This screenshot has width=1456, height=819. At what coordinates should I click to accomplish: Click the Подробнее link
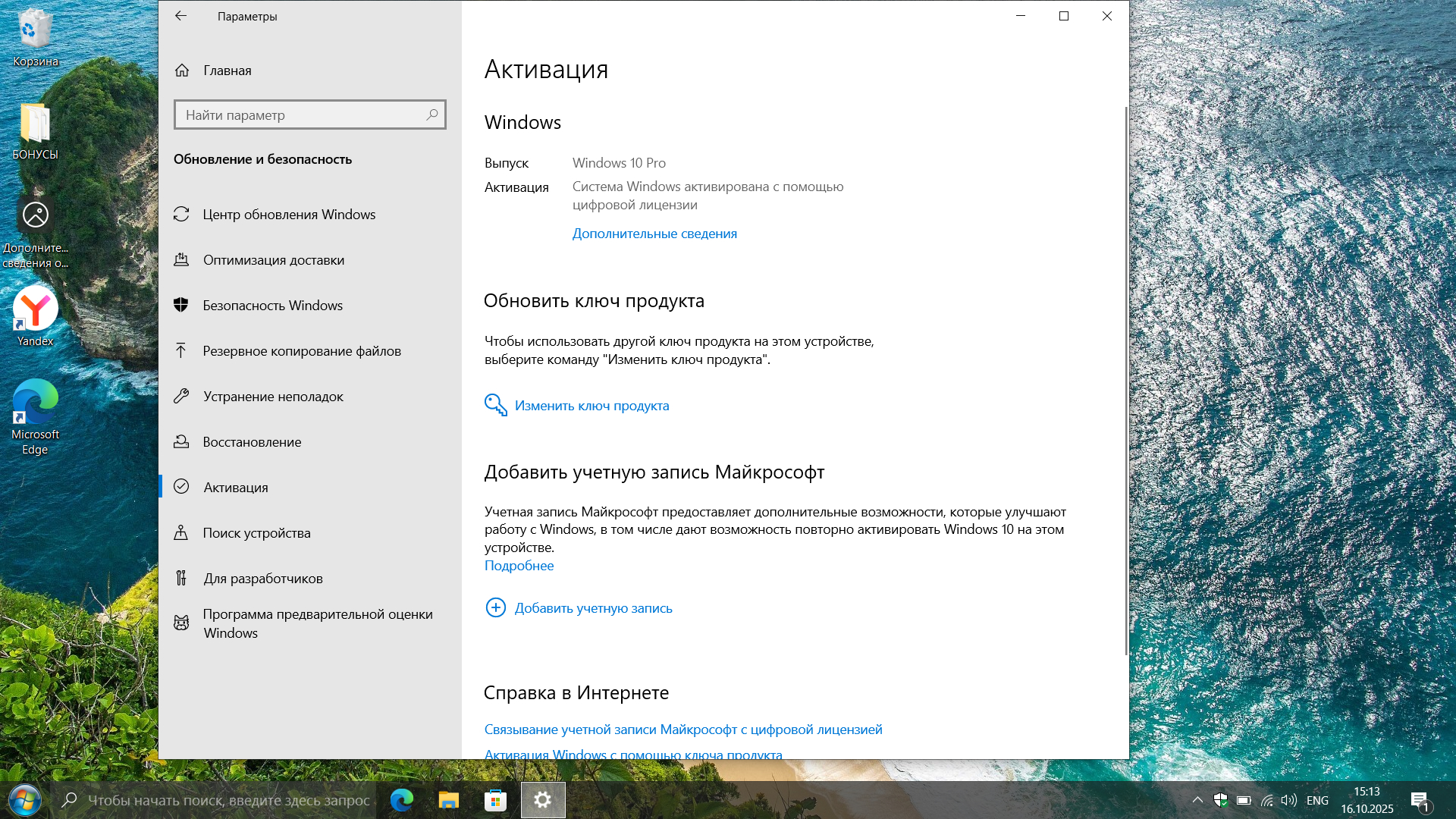click(519, 566)
